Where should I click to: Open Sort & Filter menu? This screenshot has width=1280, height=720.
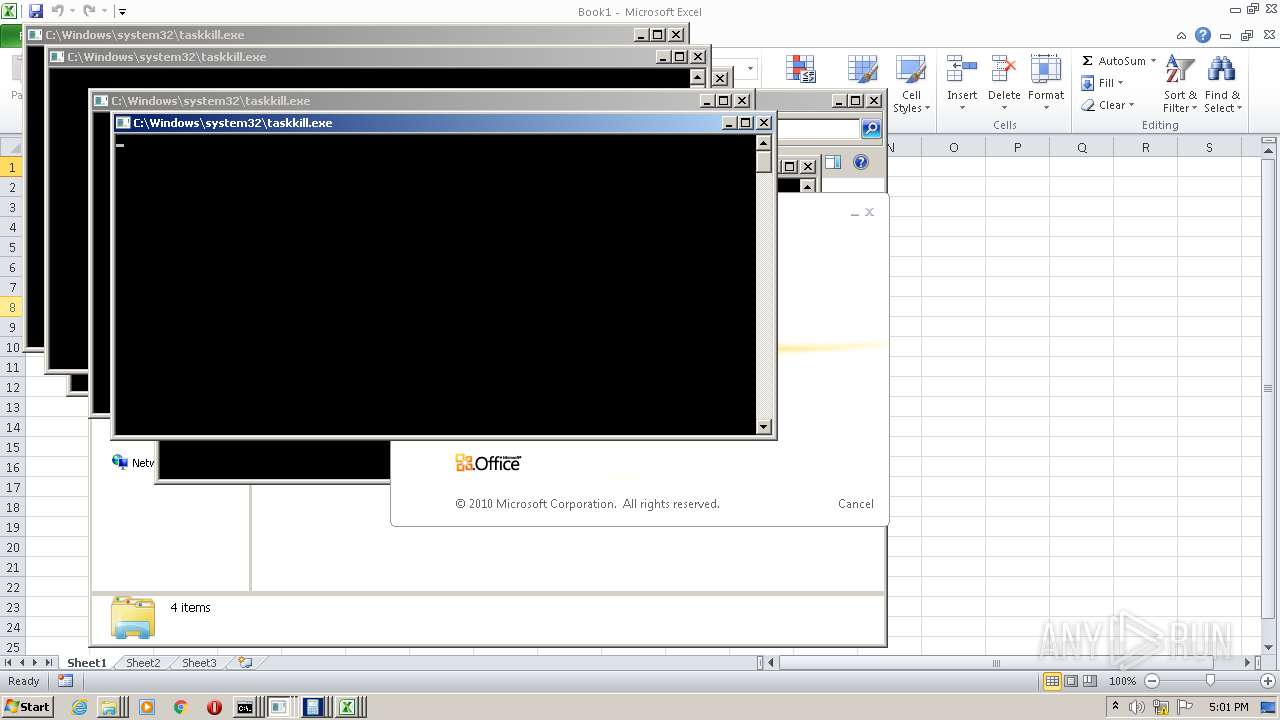pos(1180,85)
